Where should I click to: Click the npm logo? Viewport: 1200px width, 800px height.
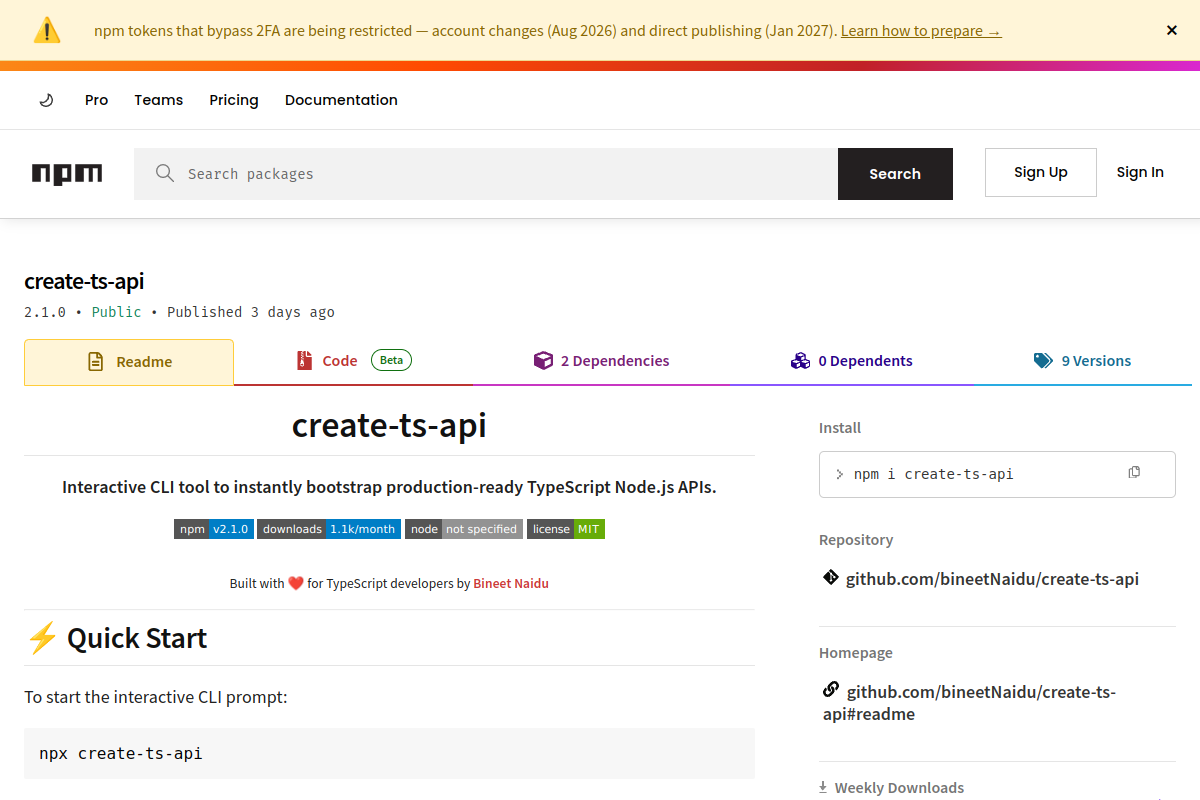tap(67, 174)
